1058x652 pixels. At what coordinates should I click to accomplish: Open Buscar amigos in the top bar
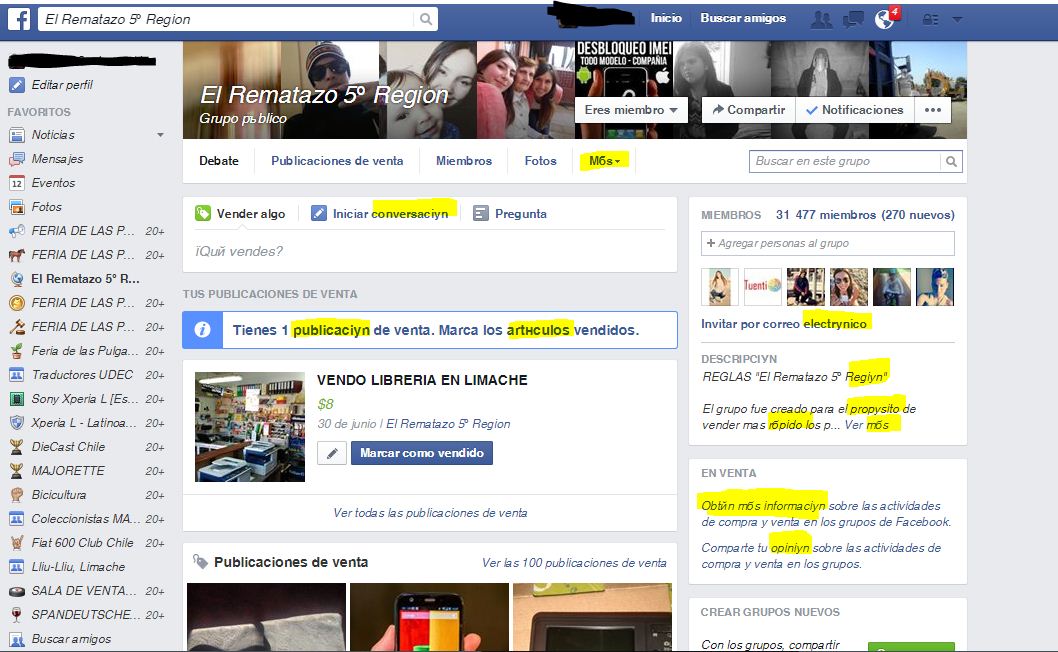[743, 18]
